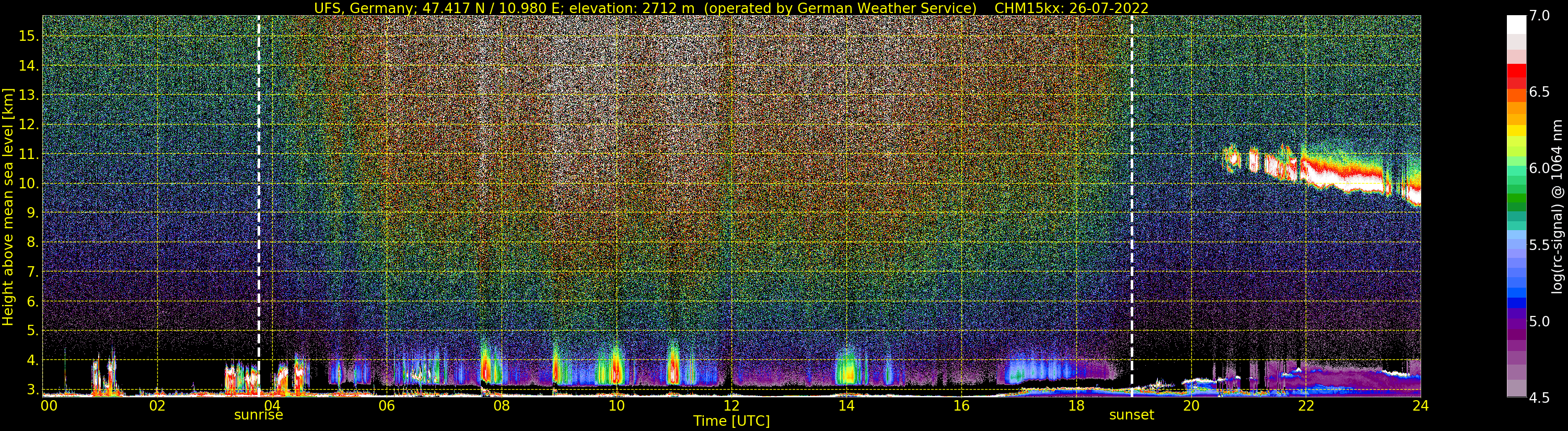Screen dimensions: 1568x431
Task: Click the "6.5" colorbar tick value
Action: click(1539, 92)
